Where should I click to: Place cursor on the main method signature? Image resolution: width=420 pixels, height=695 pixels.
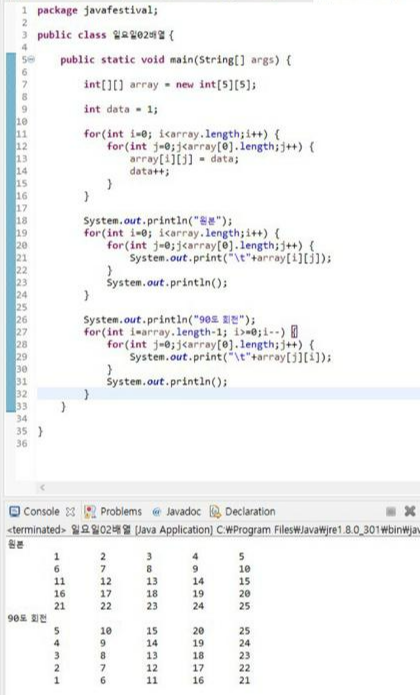[x=175, y=60]
